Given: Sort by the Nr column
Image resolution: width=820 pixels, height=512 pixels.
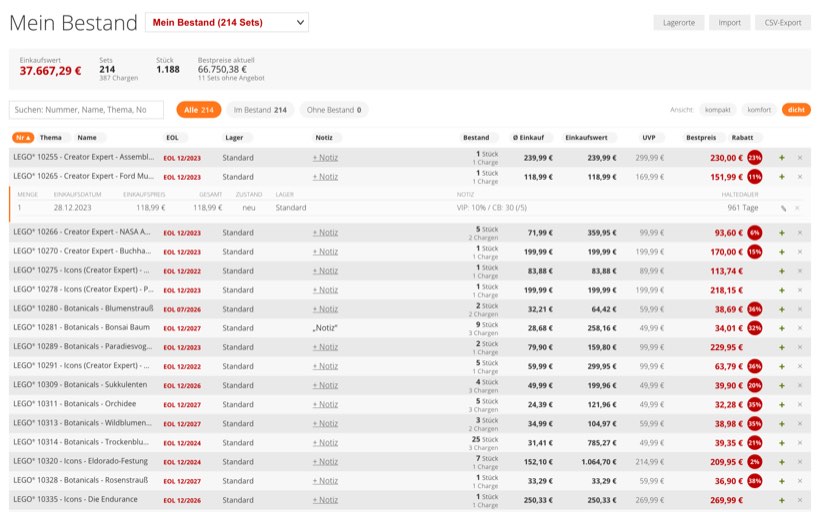Looking at the screenshot, I should tap(23, 138).
